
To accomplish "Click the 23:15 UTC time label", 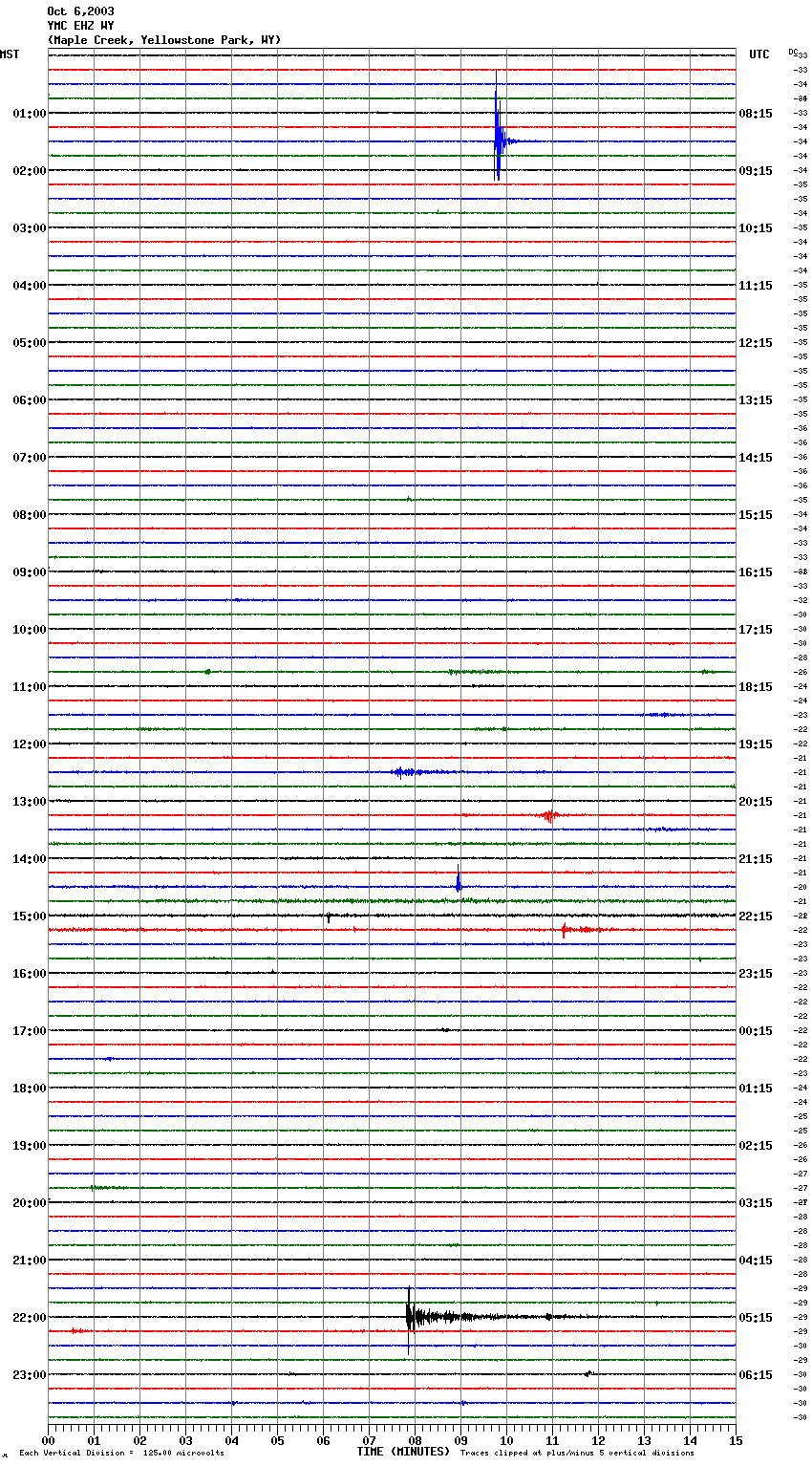I will click(x=756, y=974).
